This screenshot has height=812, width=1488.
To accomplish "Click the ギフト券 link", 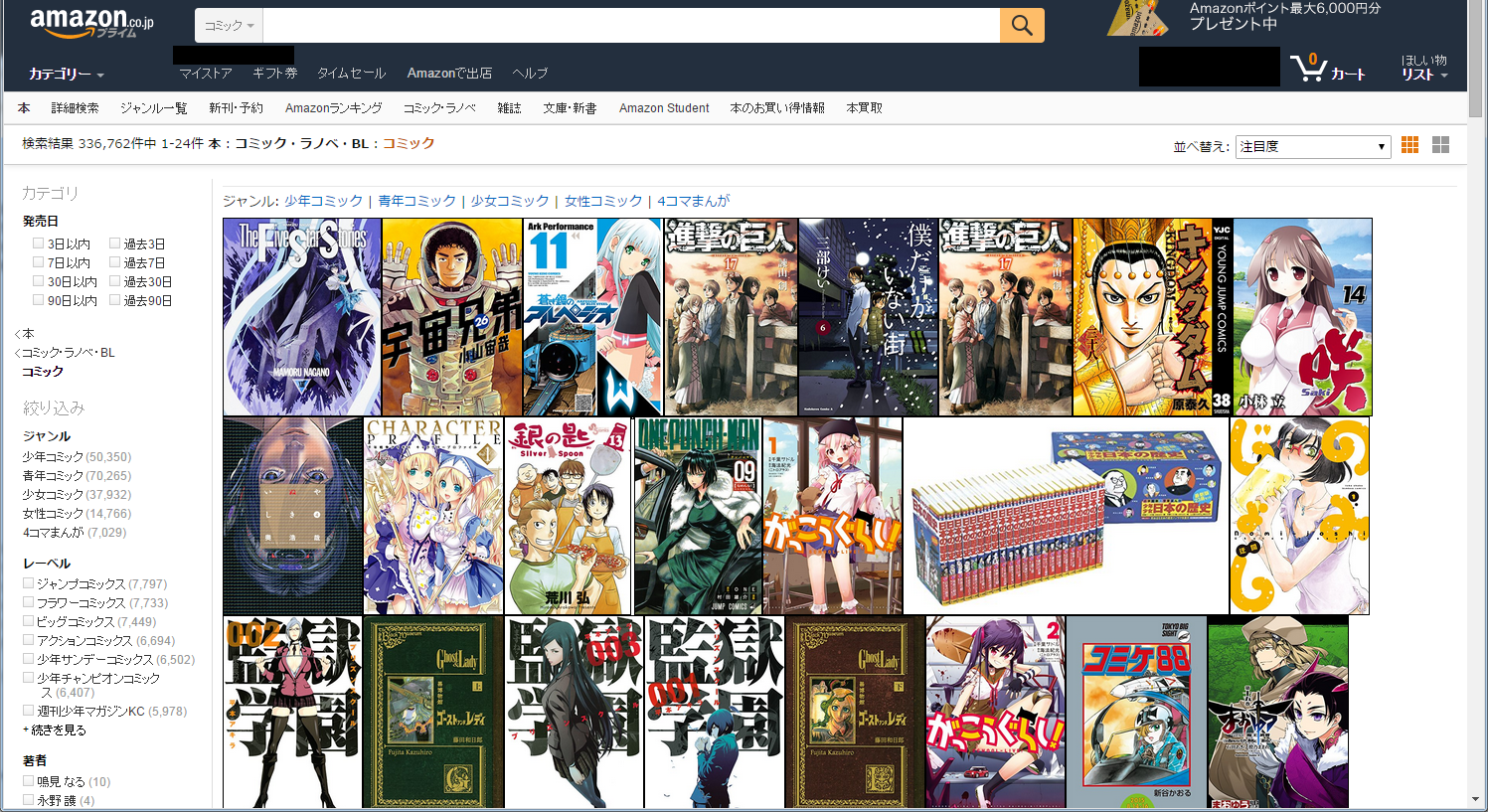I will point(274,74).
